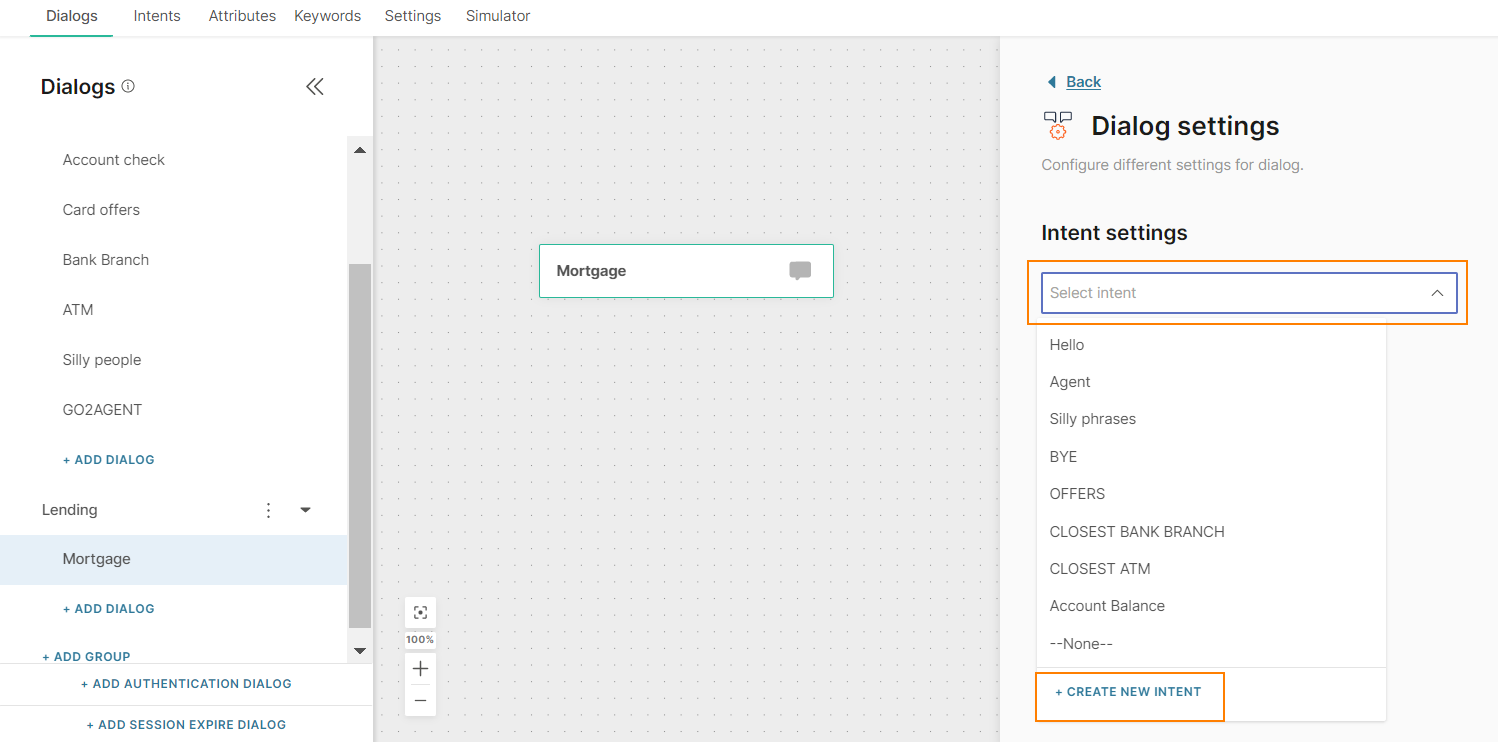Click Create New Intent button
This screenshot has width=1498, height=742.
point(1128,692)
